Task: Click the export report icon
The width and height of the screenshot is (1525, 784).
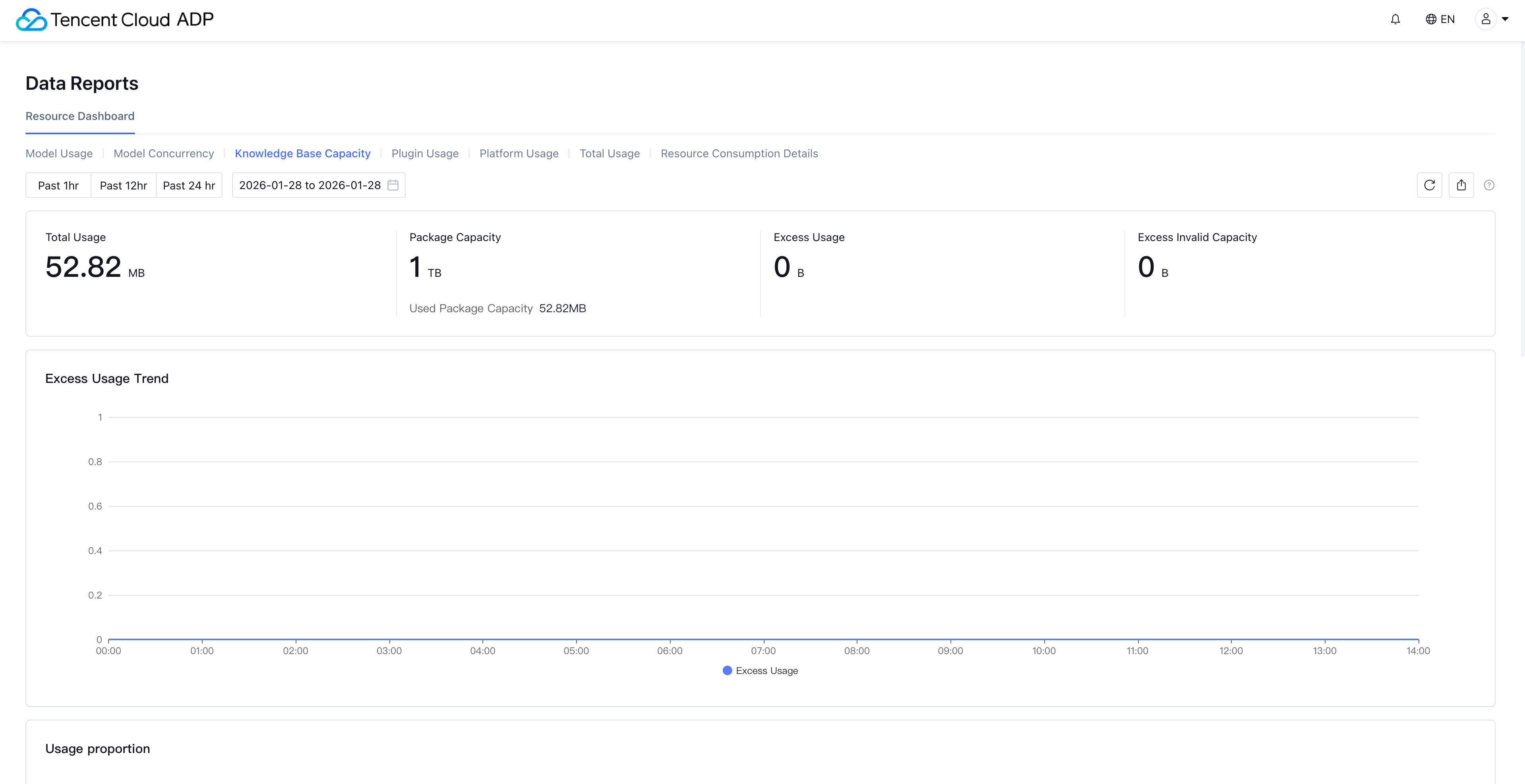Action: point(1461,185)
